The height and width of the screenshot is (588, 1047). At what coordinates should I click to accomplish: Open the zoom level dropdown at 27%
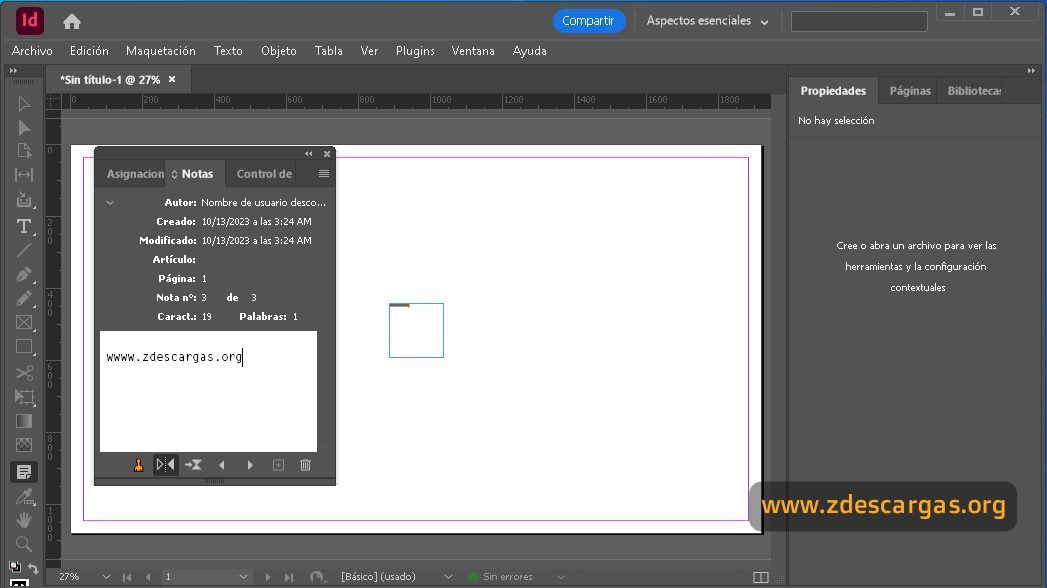(106, 577)
